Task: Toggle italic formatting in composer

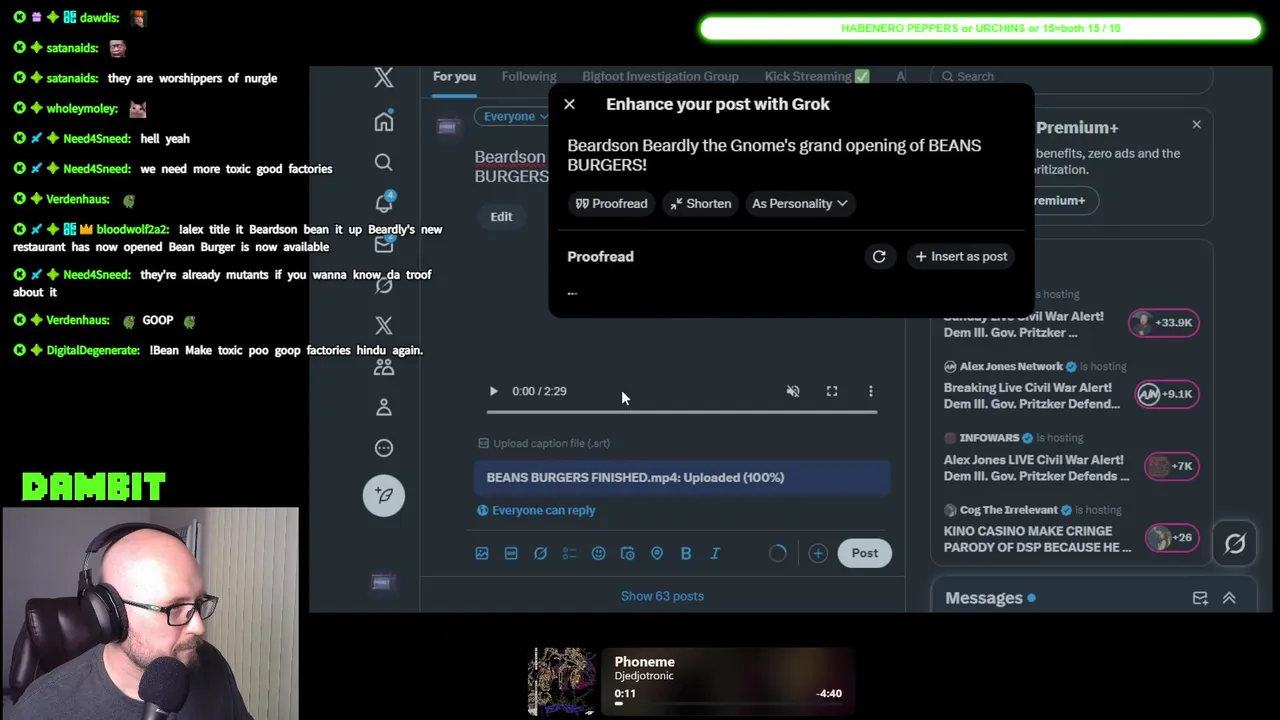Action: pos(715,553)
